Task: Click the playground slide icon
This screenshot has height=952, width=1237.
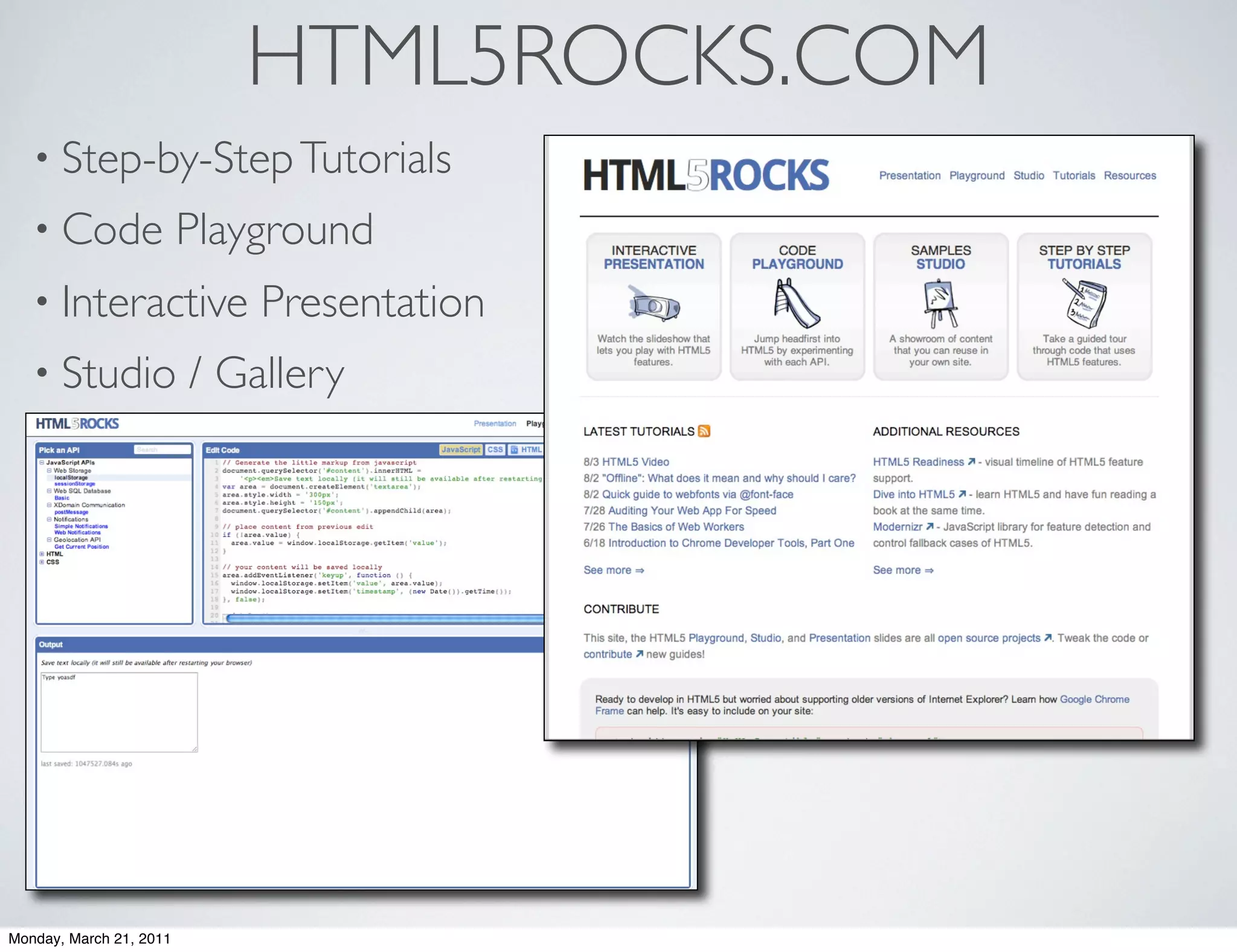Action: tap(796, 303)
